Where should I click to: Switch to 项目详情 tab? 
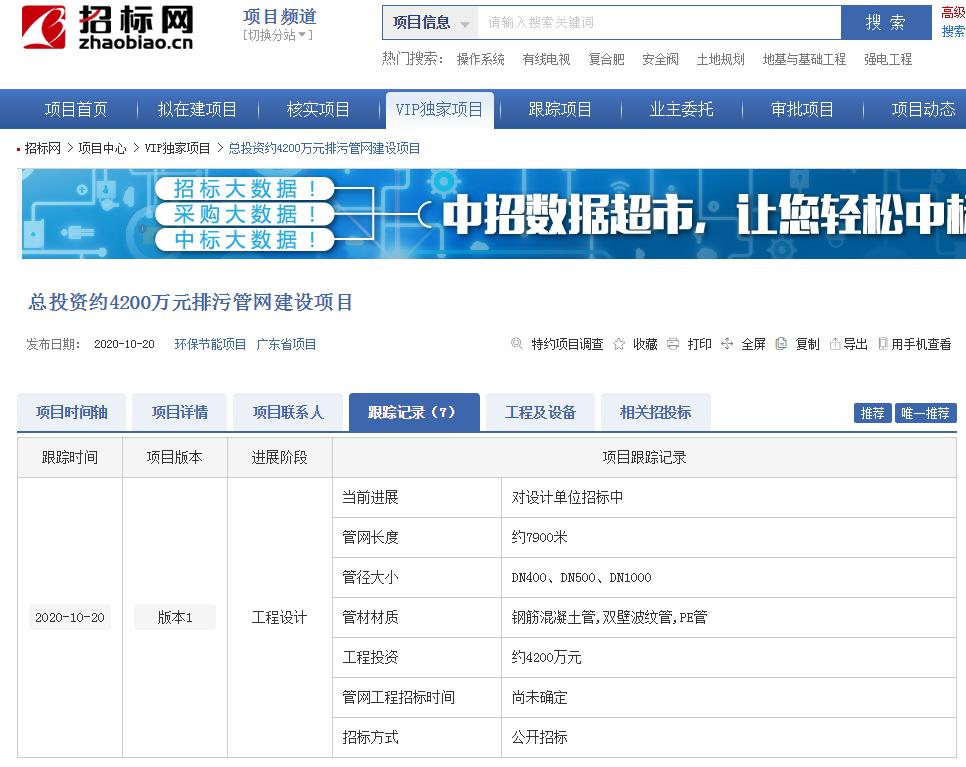tap(180, 412)
